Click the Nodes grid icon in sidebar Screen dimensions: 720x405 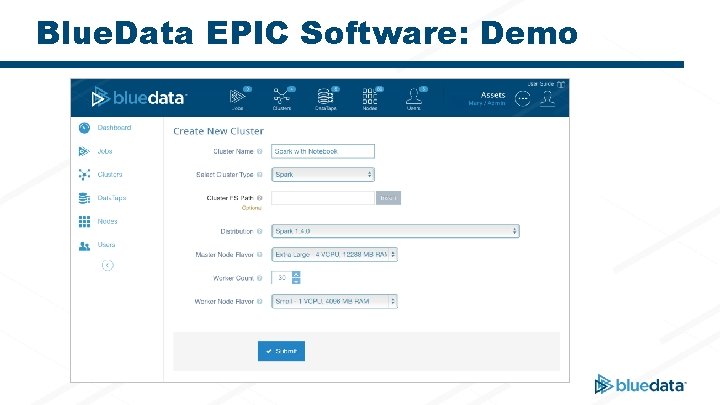click(84, 221)
